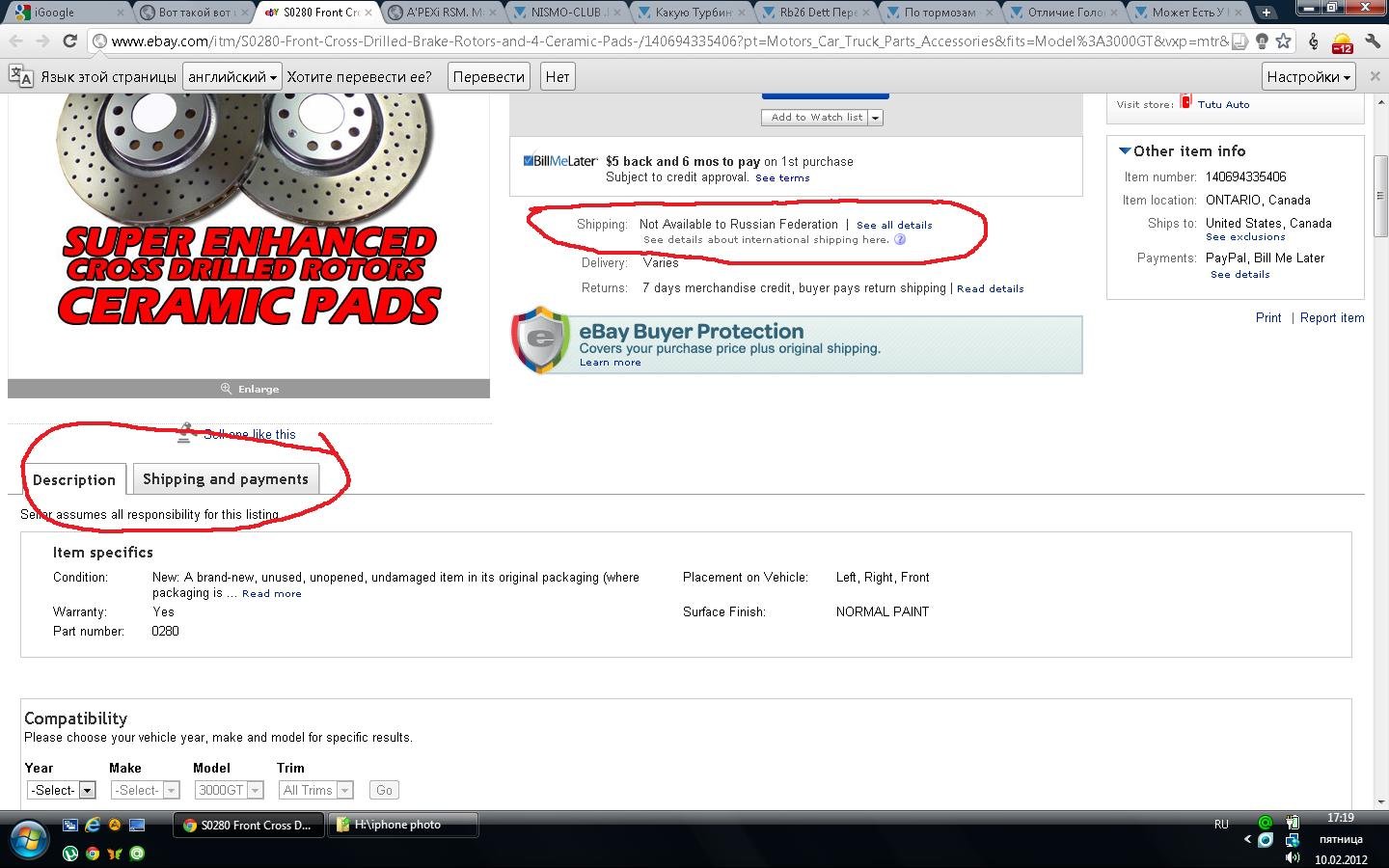Click taskbar clock showing 17:19
The image size is (1389, 868).
tap(1340, 817)
